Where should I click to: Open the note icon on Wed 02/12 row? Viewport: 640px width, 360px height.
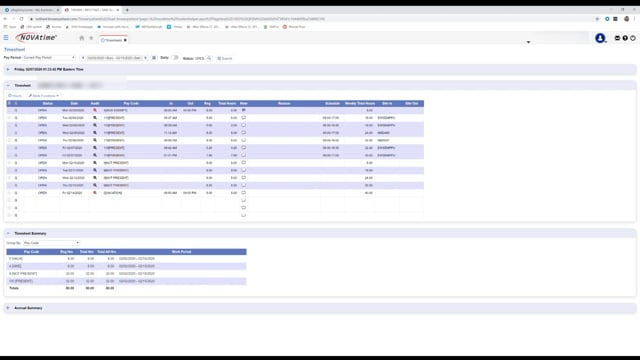click(244, 178)
